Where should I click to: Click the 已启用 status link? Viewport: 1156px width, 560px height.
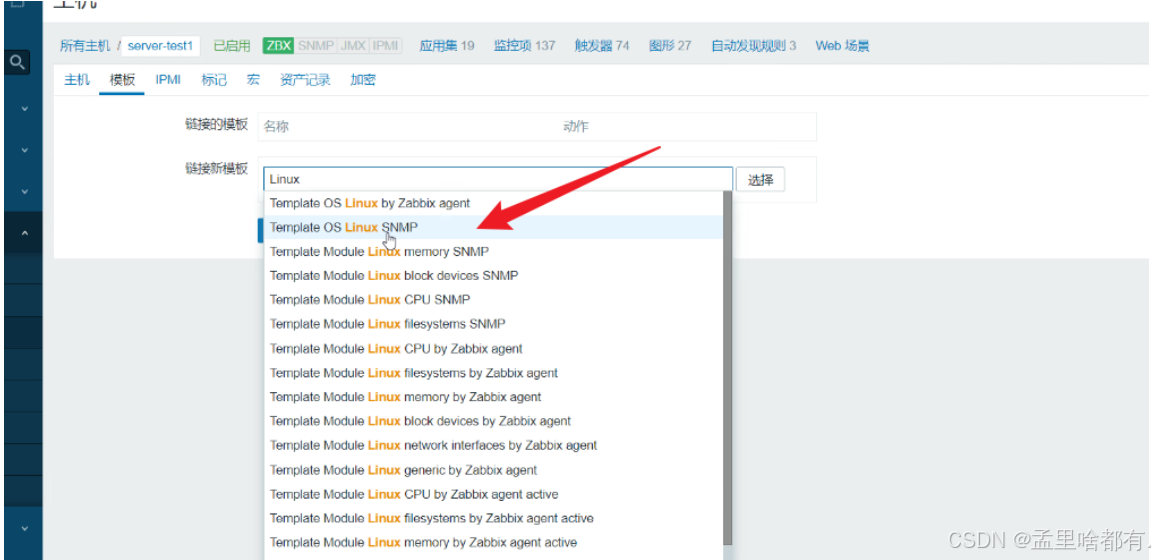231,46
